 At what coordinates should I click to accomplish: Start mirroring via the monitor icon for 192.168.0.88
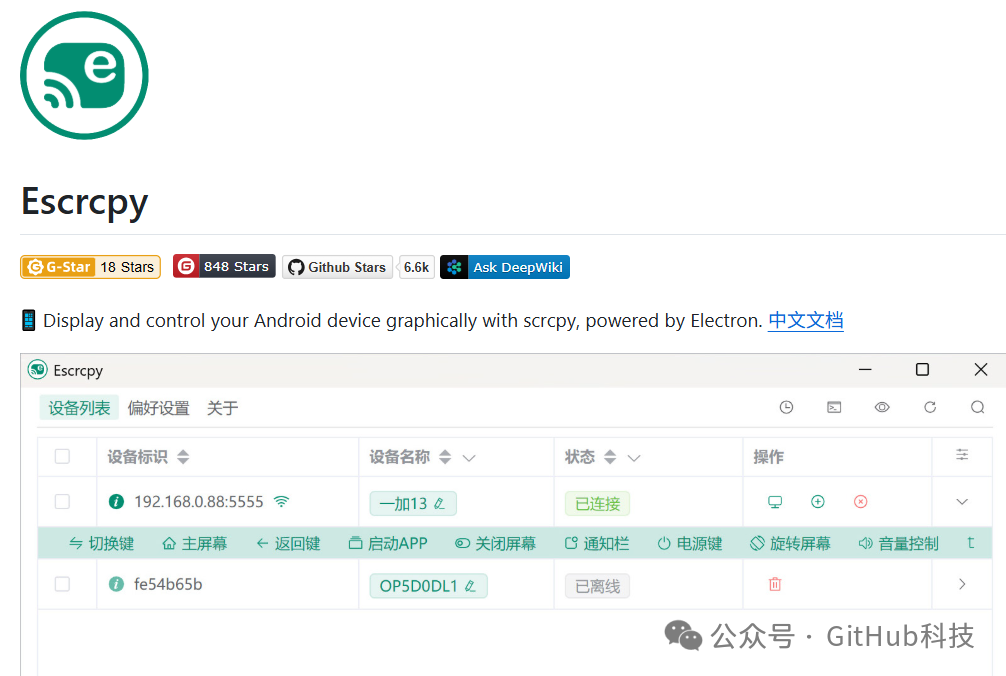click(775, 503)
